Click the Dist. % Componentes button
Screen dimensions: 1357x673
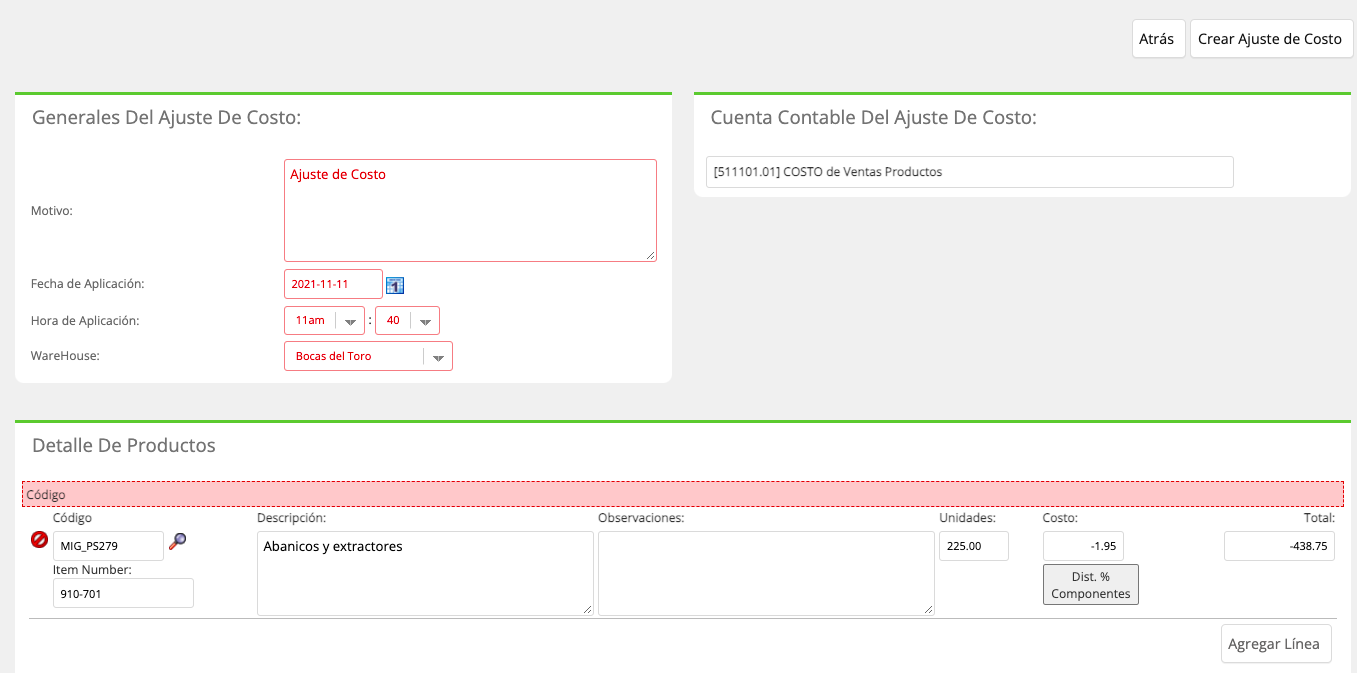1091,585
